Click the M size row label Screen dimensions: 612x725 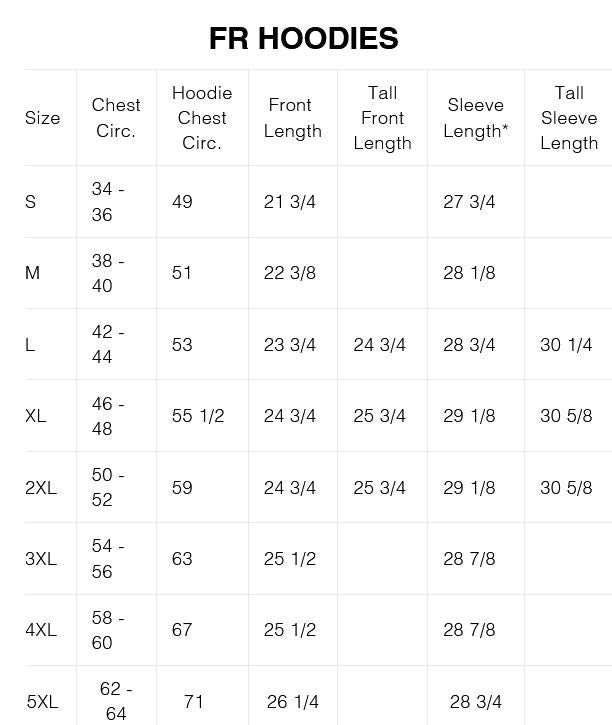(32, 273)
